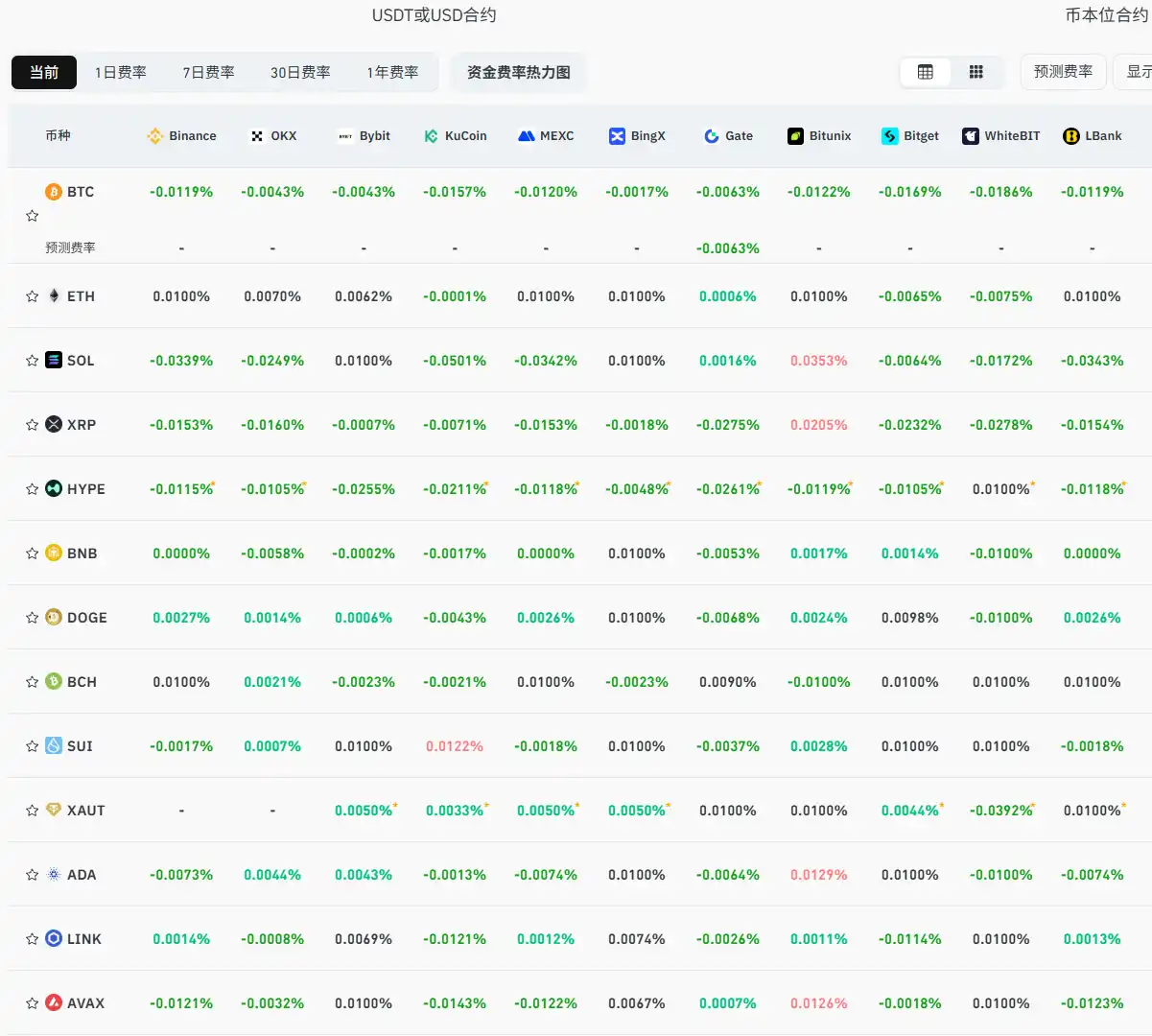Click the 预测费率 button

(1063, 72)
